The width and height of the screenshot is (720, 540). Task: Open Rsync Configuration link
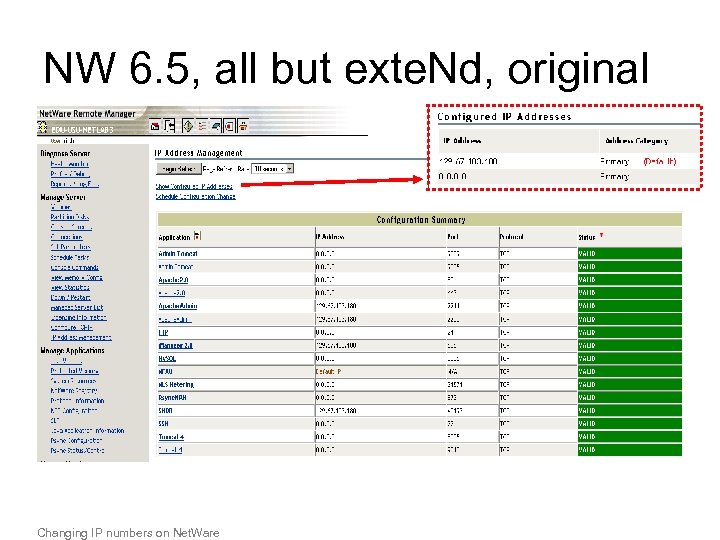pos(76,440)
